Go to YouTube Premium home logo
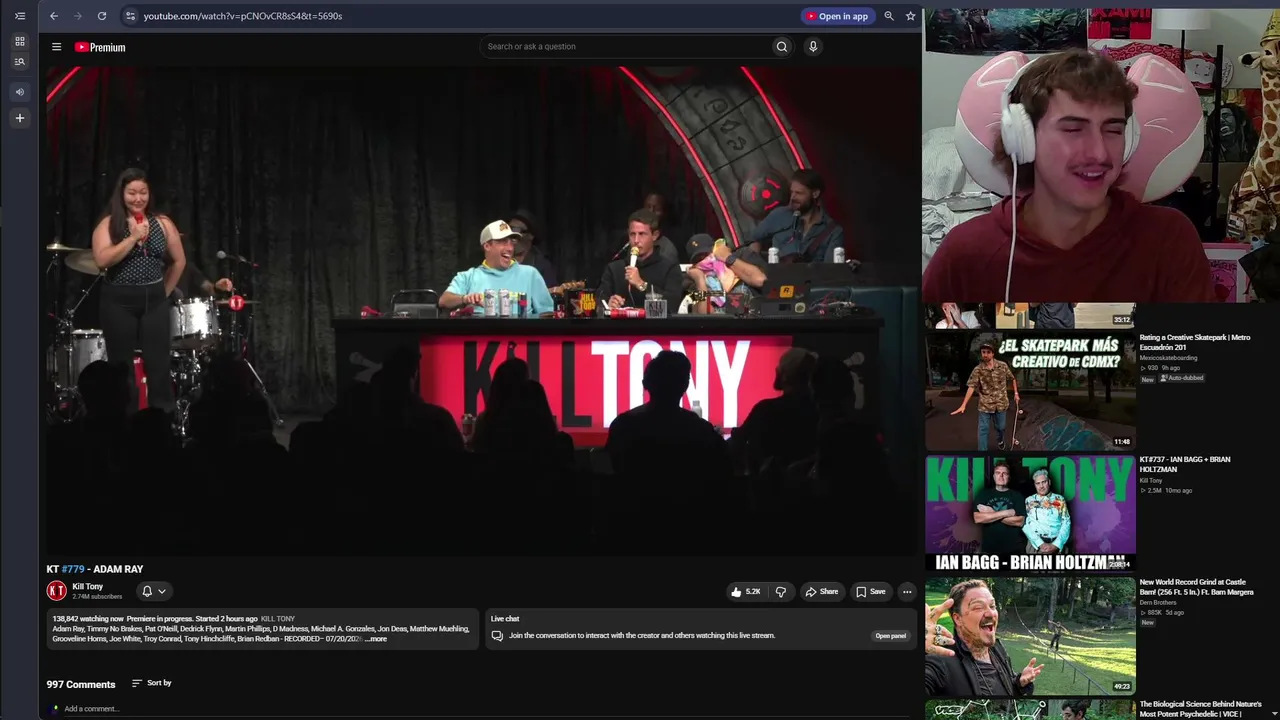The height and width of the screenshot is (720, 1280). [100, 47]
